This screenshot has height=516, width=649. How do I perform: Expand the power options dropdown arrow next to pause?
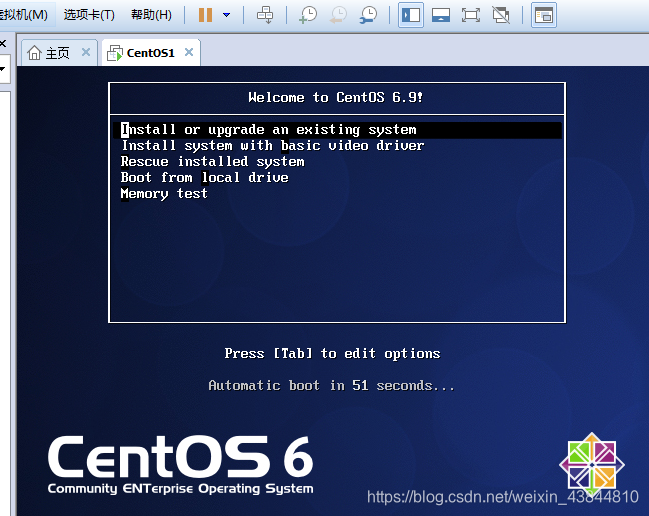[x=226, y=15]
